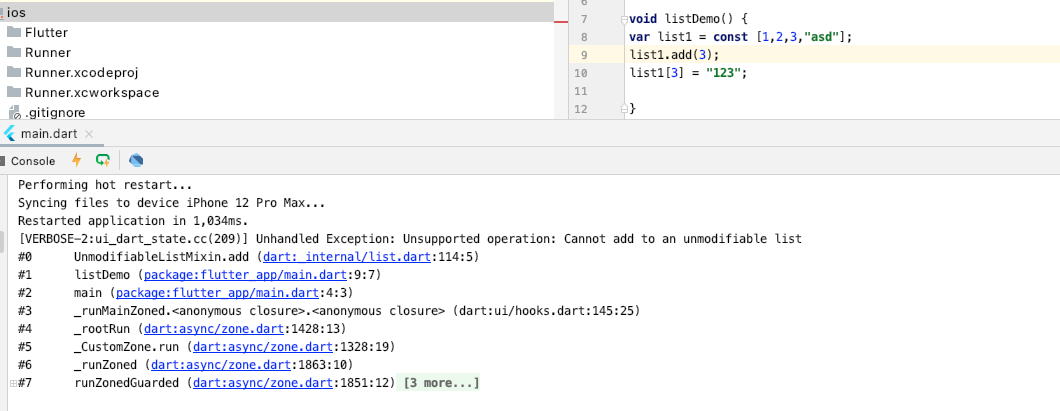
Task: Click the Hot Restart green icon
Action: tap(103, 160)
